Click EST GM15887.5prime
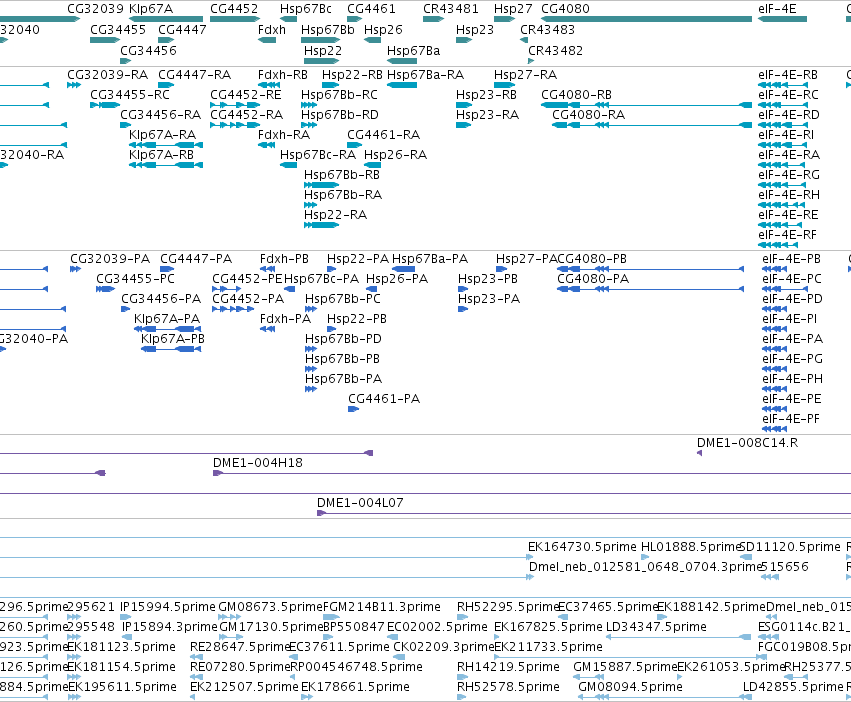Screen dimensions: 851x702 (x=625, y=667)
